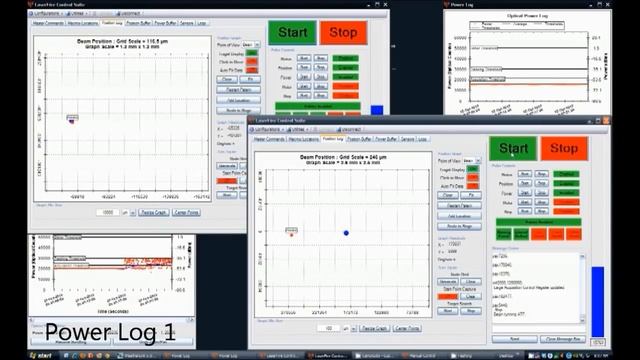Click graph size input field in front window
The width and height of the screenshot is (640, 360).
328,329
